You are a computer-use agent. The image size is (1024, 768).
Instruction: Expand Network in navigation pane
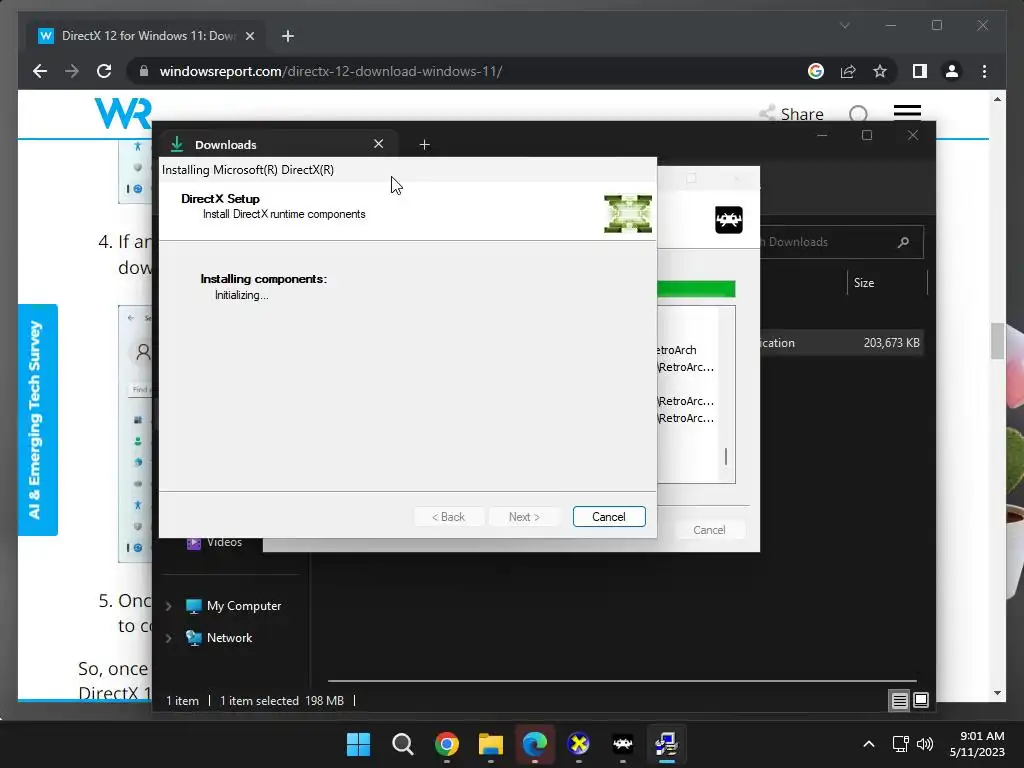[168, 638]
